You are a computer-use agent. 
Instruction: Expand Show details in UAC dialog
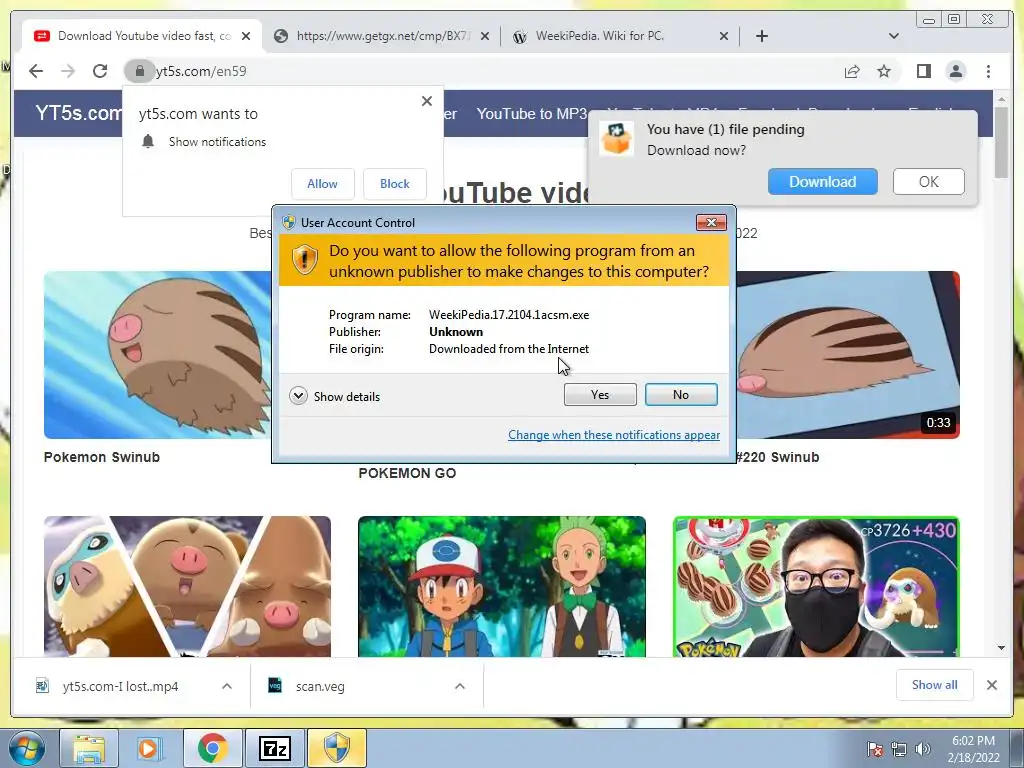[334, 396]
